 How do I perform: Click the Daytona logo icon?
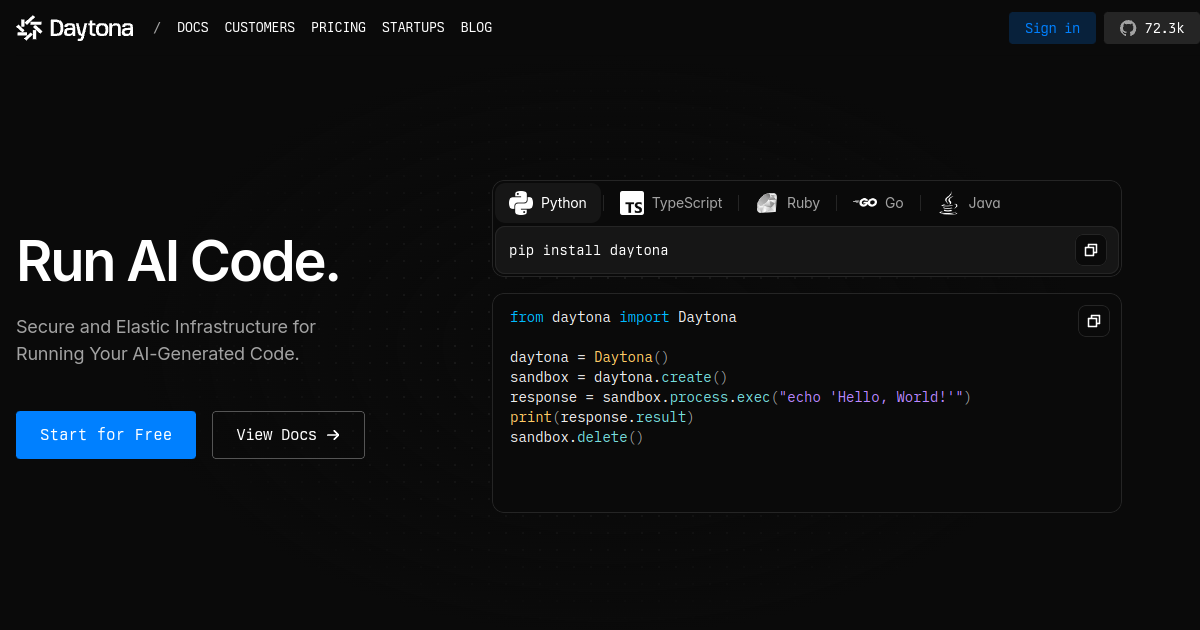click(x=29, y=28)
